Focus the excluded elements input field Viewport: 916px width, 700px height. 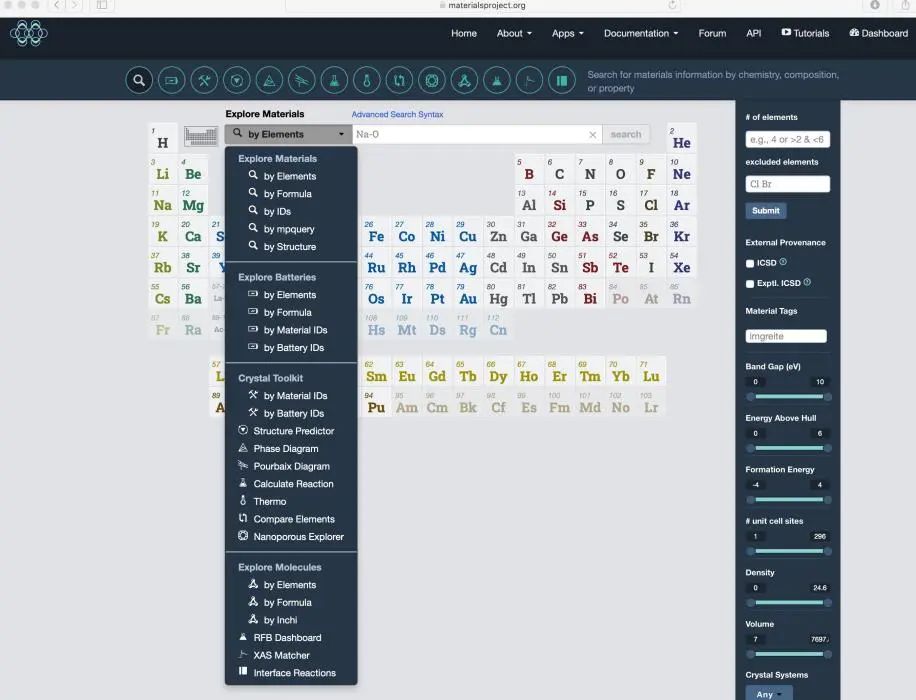click(x=787, y=184)
